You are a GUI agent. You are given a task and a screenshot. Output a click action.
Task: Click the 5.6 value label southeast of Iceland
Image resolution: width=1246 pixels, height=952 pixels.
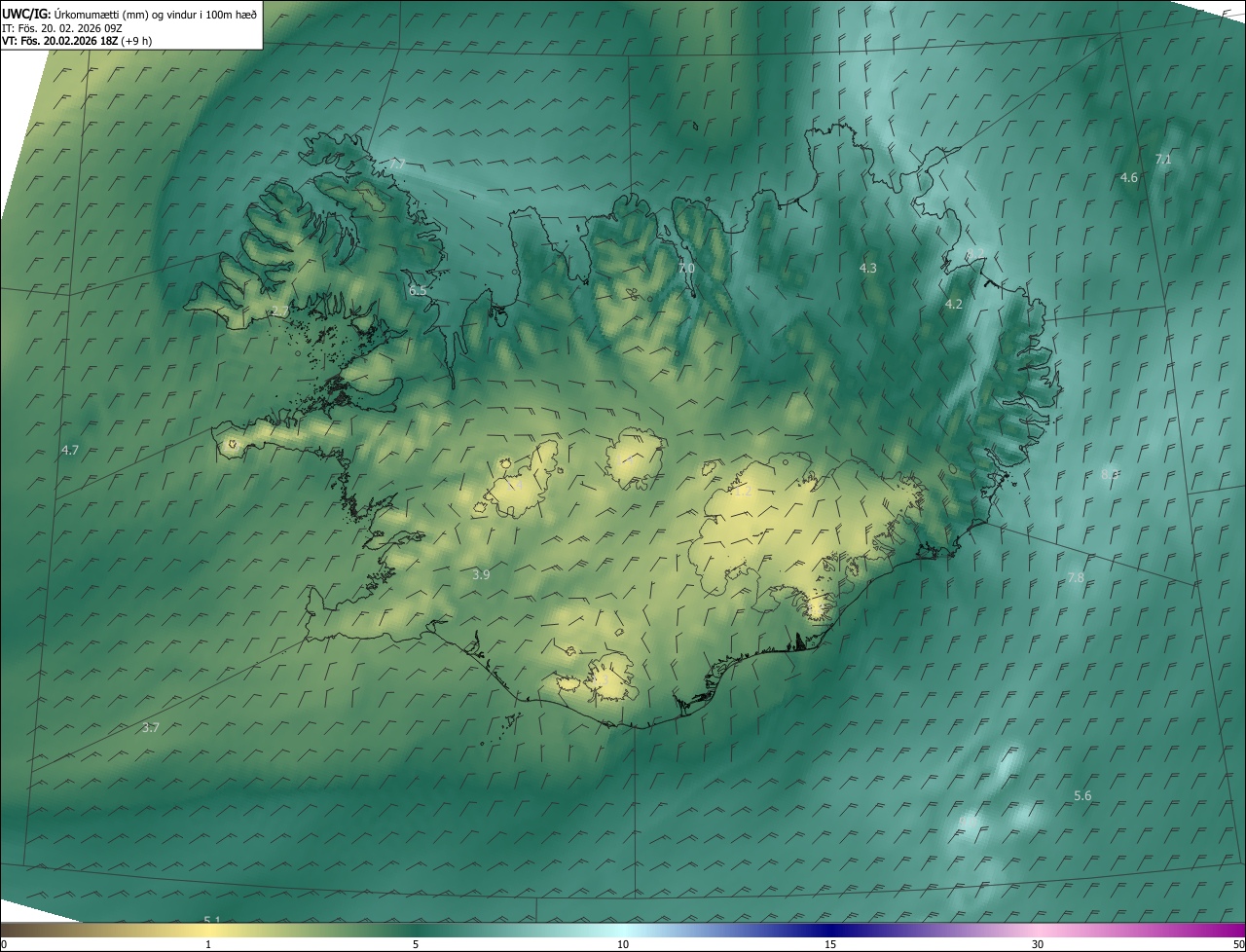point(1082,795)
